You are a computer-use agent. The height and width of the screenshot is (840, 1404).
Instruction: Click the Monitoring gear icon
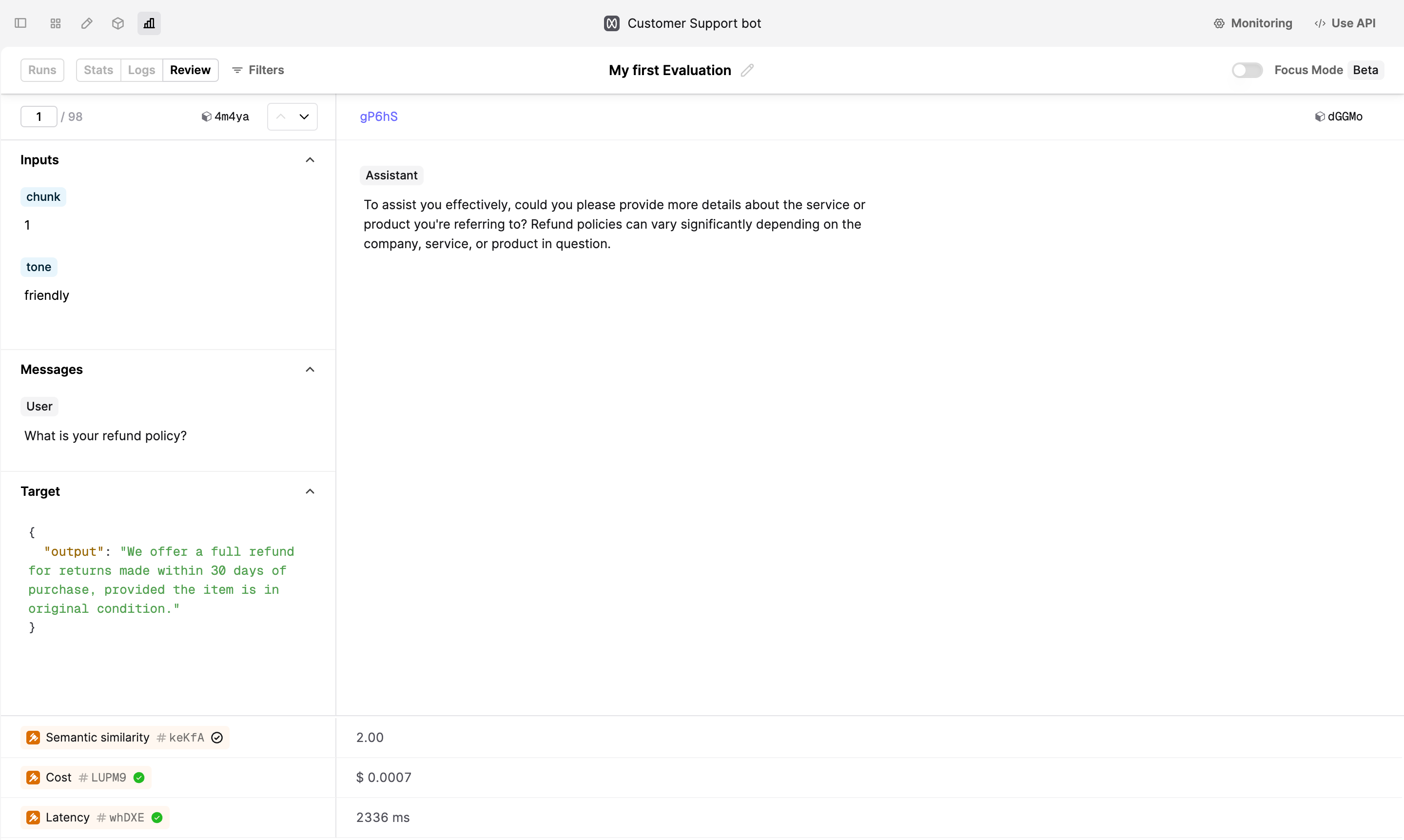point(1219,23)
